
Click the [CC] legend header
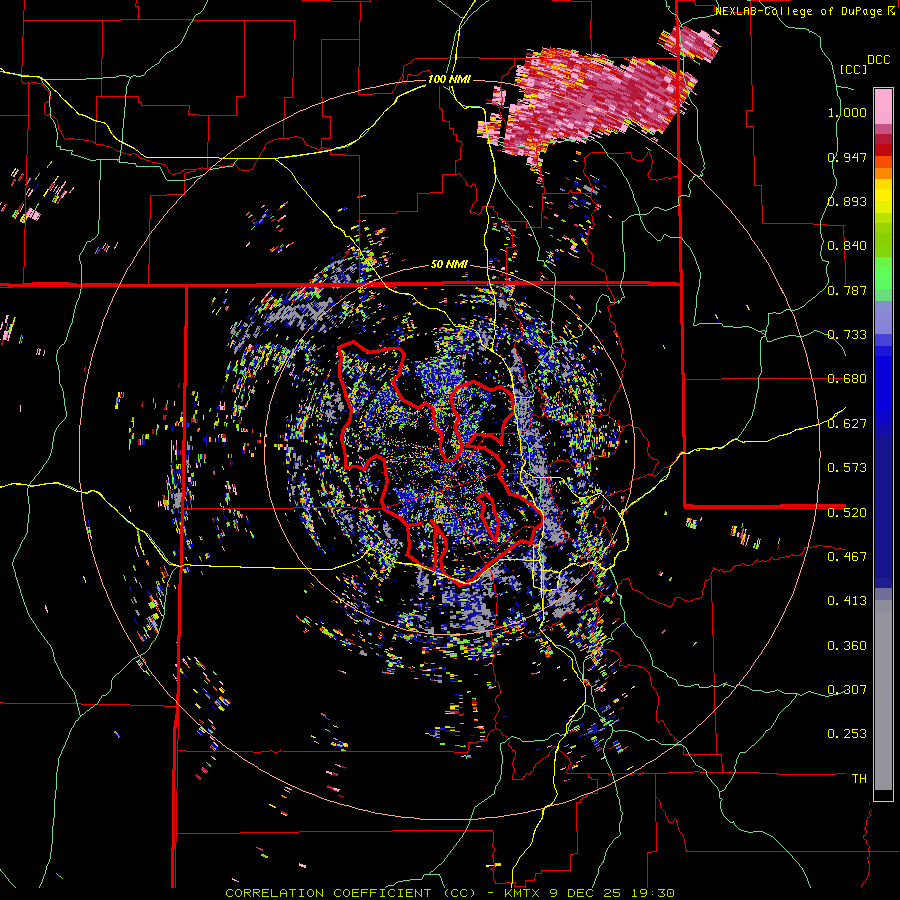(854, 69)
